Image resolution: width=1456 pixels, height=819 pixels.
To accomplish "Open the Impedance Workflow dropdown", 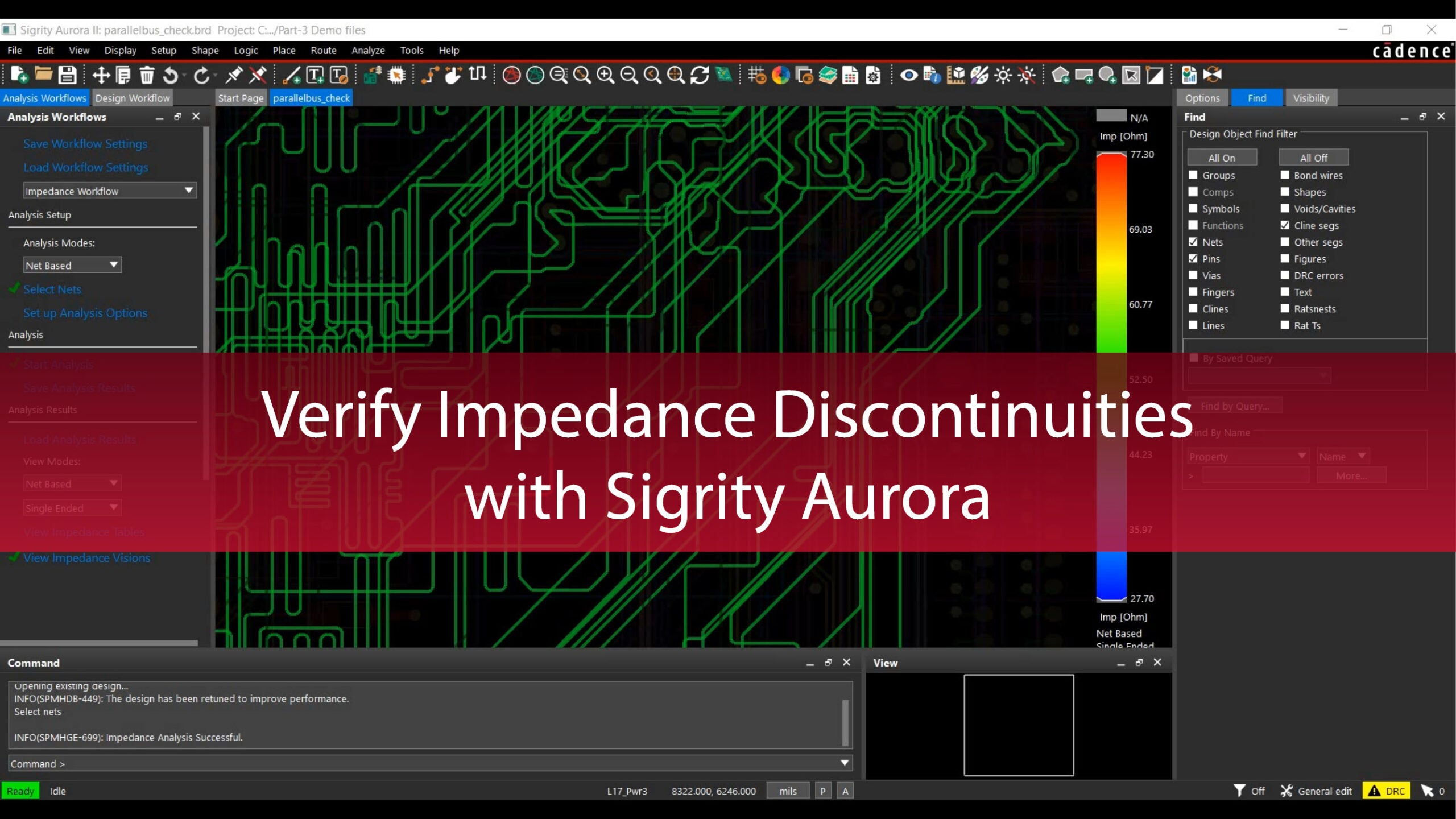I will (x=110, y=191).
